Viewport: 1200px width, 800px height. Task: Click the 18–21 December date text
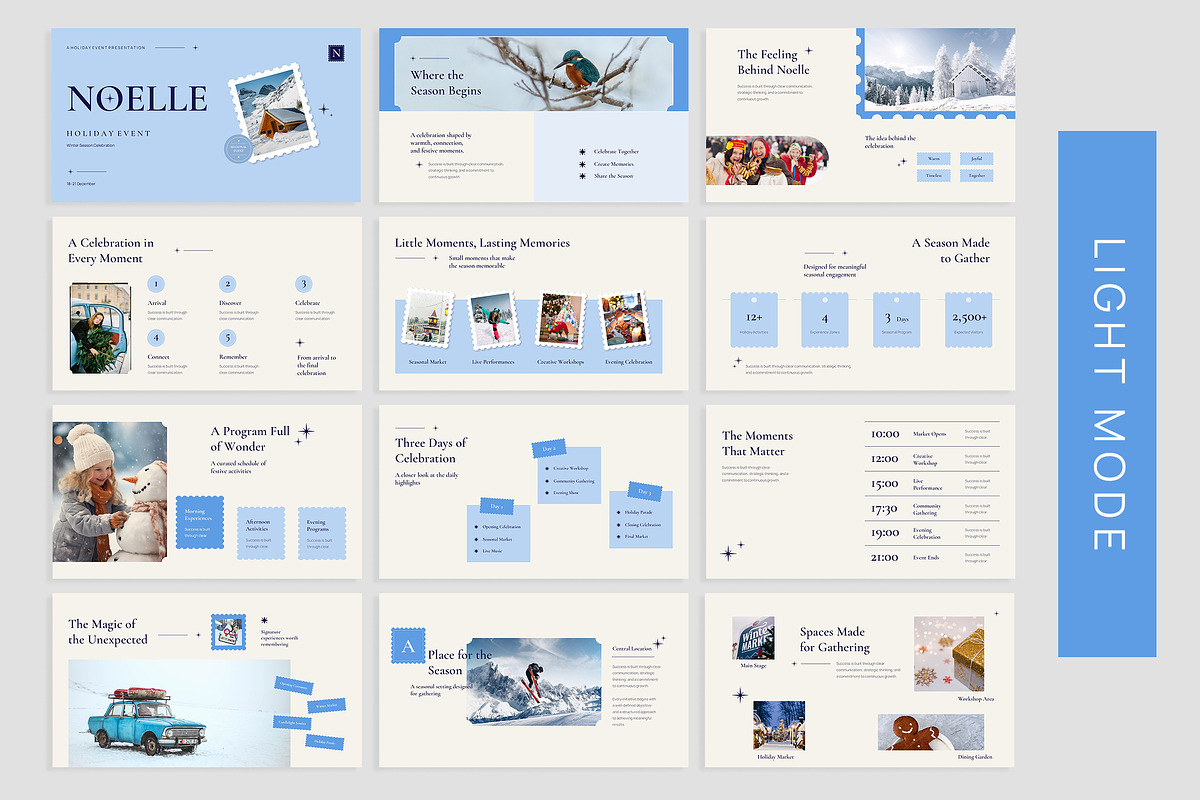[82, 185]
